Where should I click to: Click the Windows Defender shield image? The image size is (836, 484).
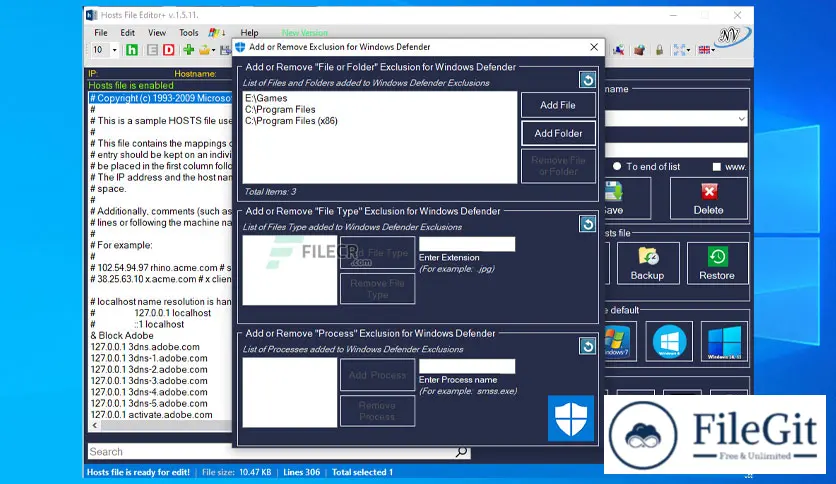pyautogui.click(x=571, y=418)
